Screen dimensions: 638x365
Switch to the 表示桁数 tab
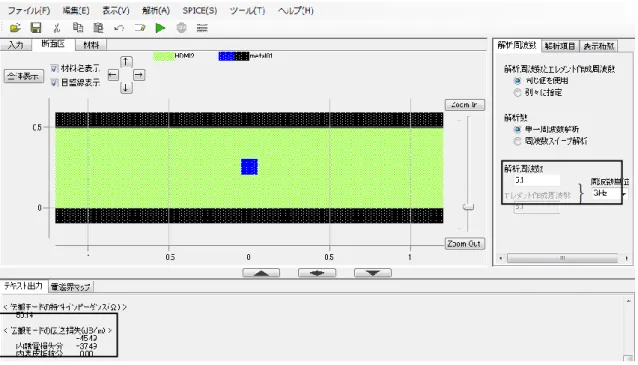click(x=599, y=46)
